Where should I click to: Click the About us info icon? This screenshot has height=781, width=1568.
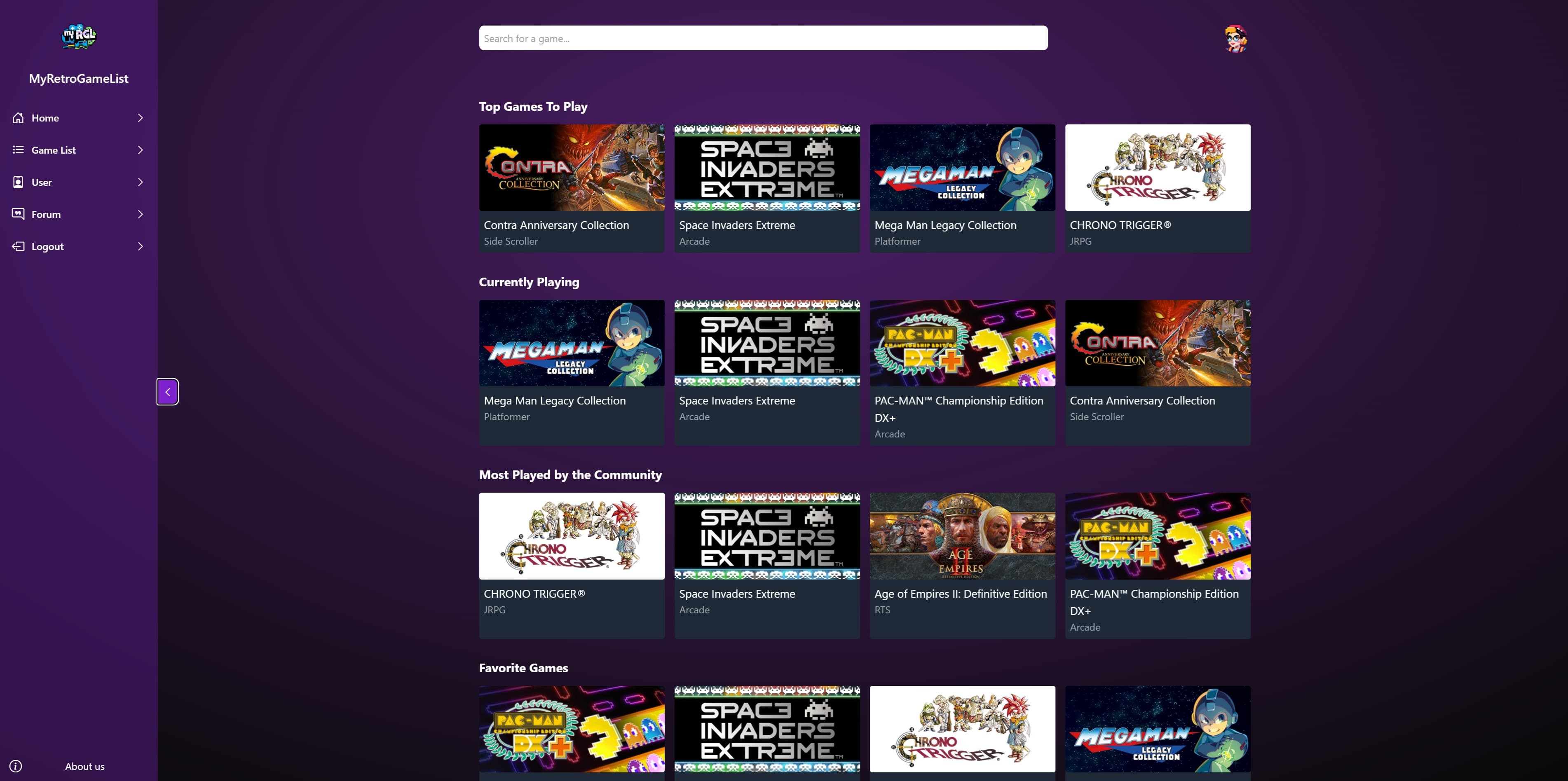(16, 767)
